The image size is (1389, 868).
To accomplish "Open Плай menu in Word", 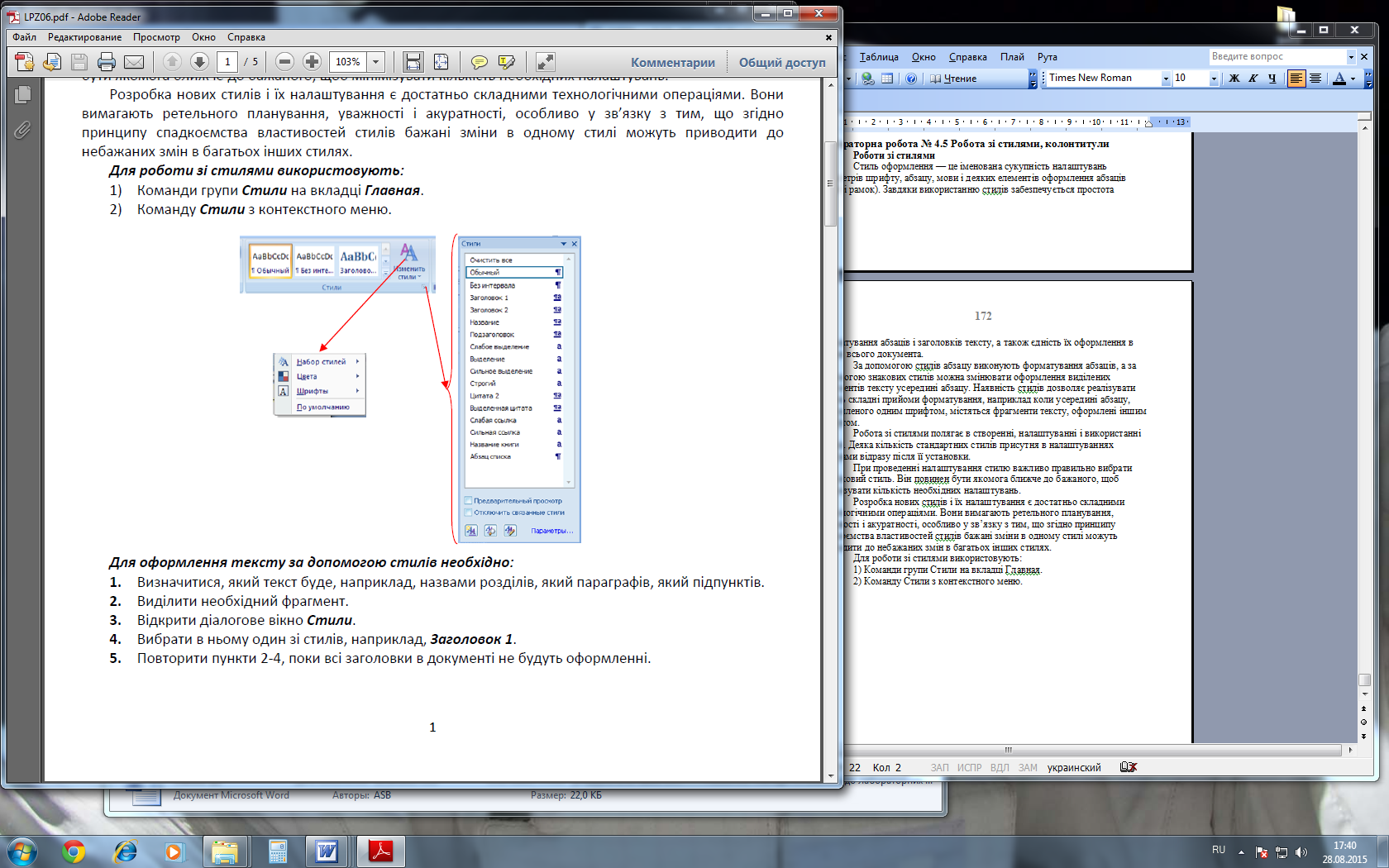I will tap(1012, 57).
